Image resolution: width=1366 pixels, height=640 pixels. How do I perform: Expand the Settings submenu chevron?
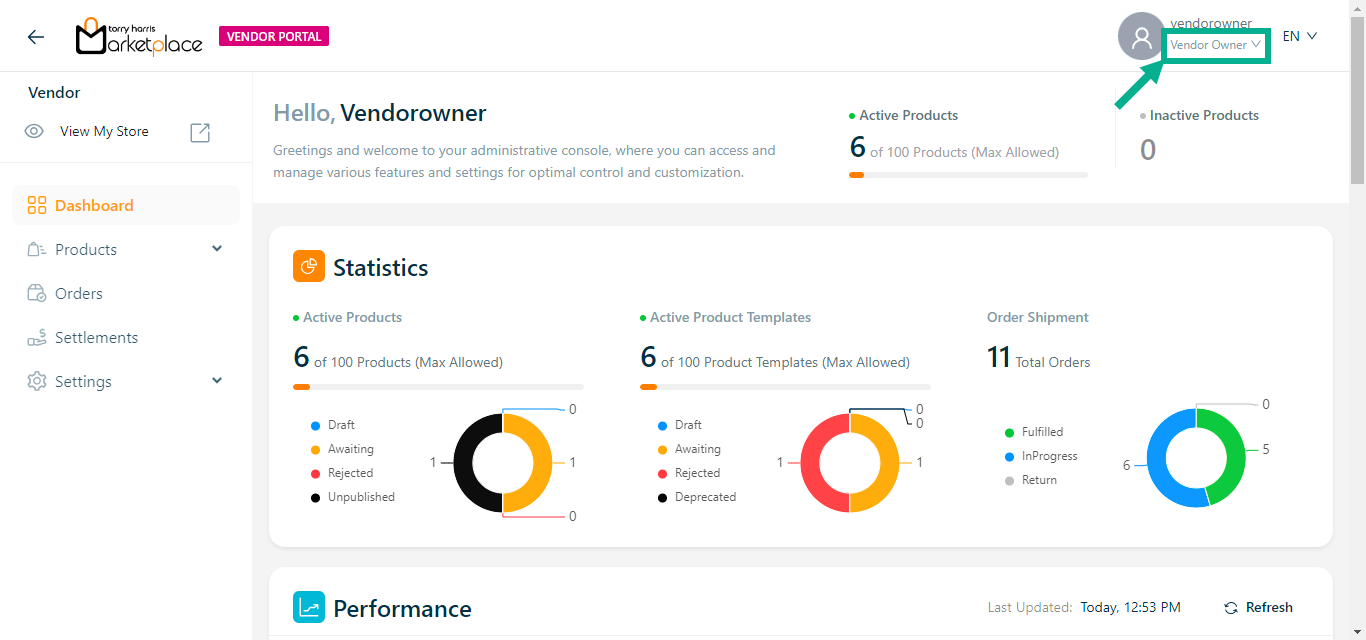pos(217,381)
